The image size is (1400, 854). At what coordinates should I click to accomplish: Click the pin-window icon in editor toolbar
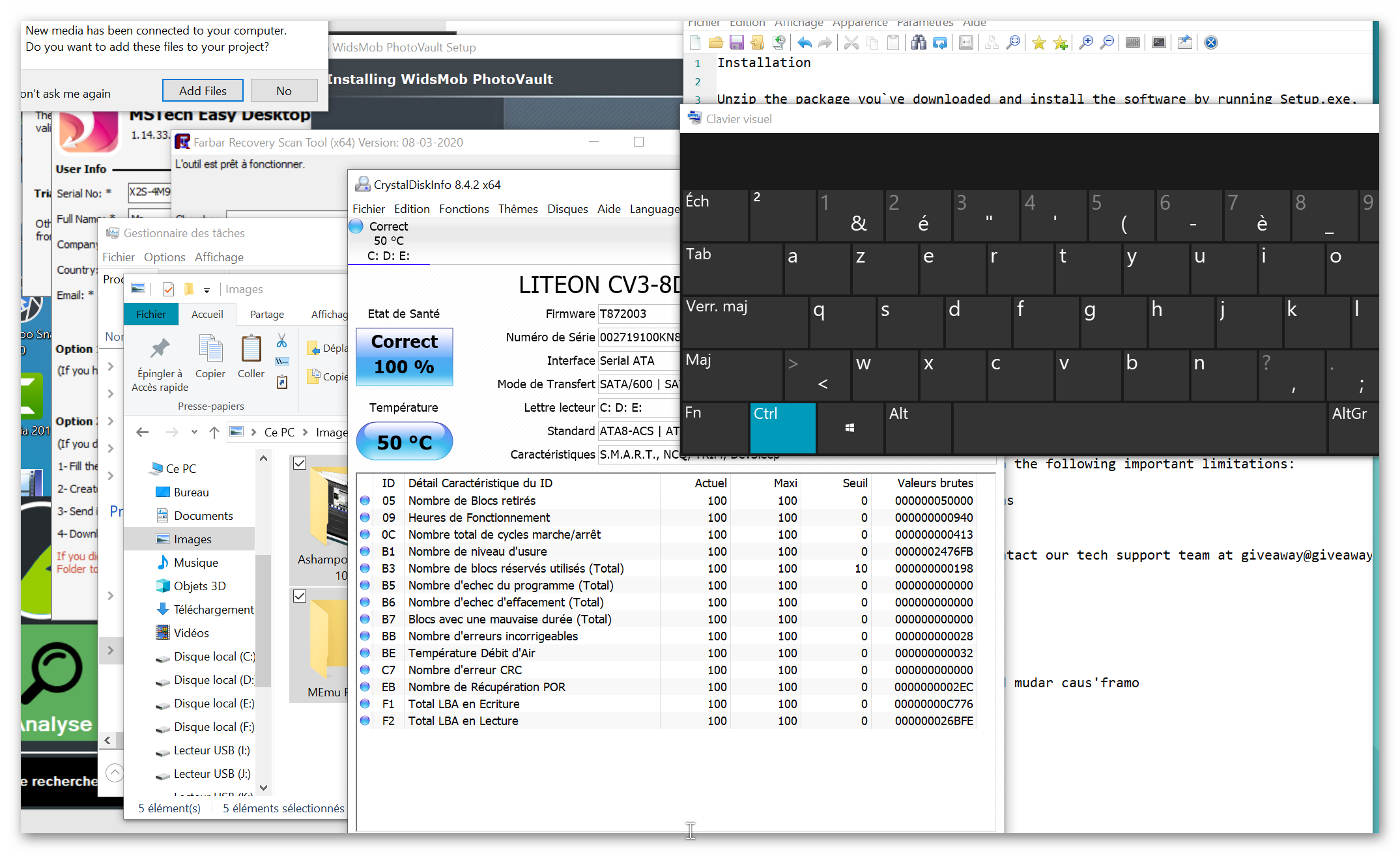[1184, 43]
